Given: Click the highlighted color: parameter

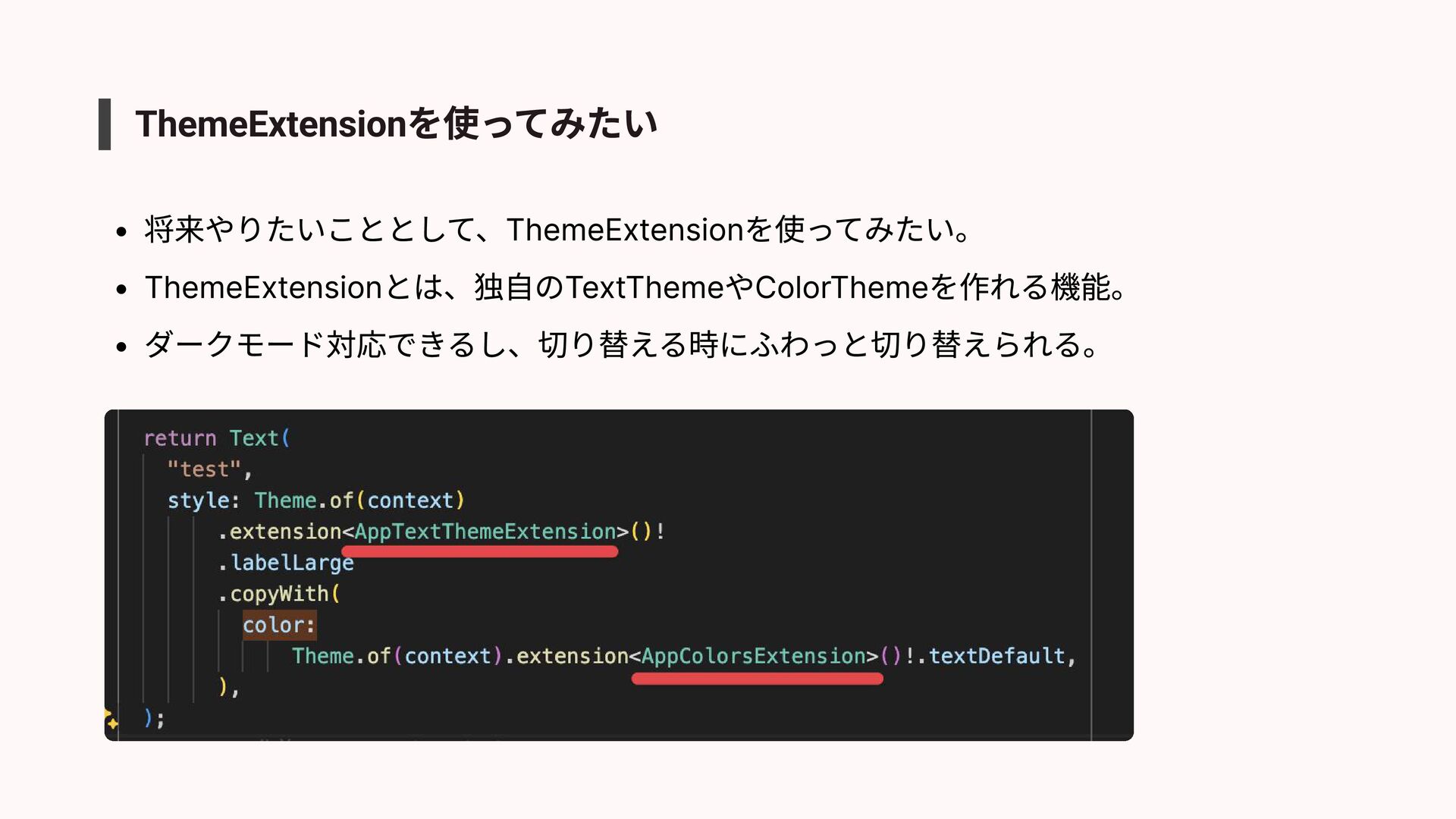Looking at the screenshot, I should point(279,625).
